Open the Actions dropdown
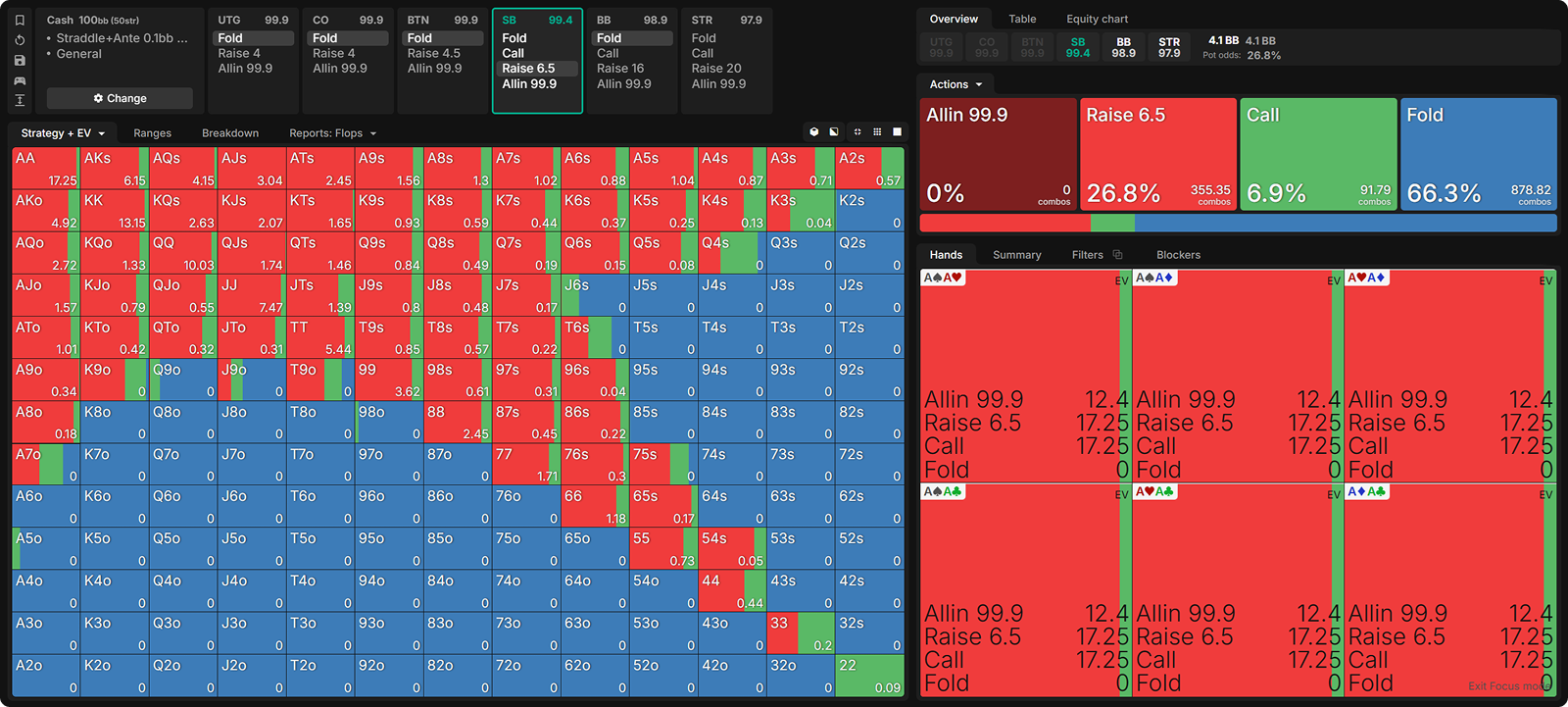Viewport: 1568px width, 707px height. (x=955, y=84)
